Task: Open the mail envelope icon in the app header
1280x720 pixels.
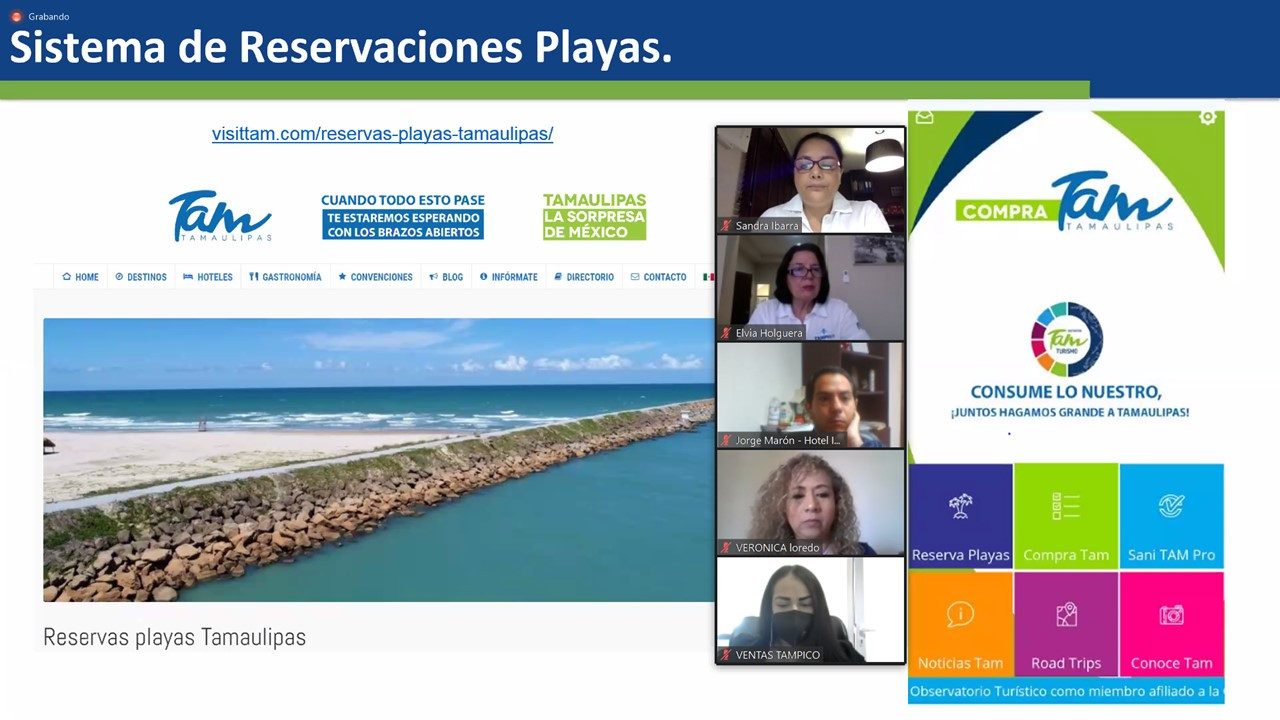Action: click(x=924, y=117)
